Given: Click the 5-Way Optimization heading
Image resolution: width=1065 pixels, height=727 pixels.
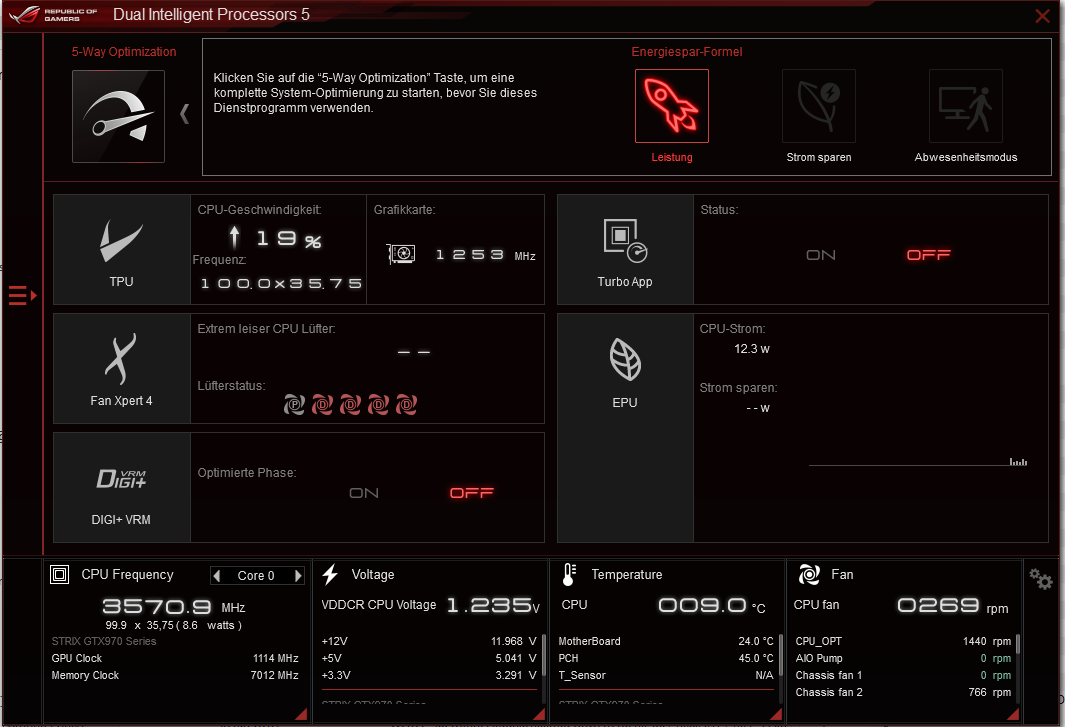Looking at the screenshot, I should pos(124,52).
